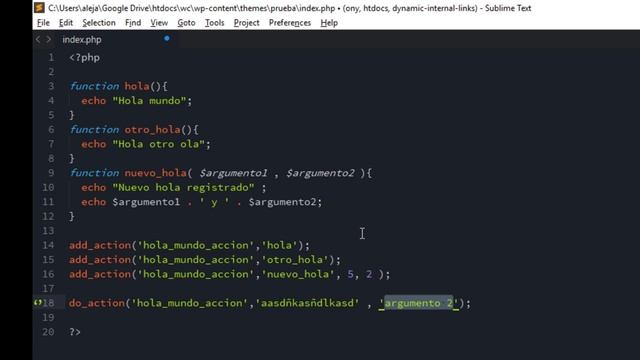The width and height of the screenshot is (640, 360).
Task: Click function name 'otro_hola' on line 6
Action: coord(153,130)
